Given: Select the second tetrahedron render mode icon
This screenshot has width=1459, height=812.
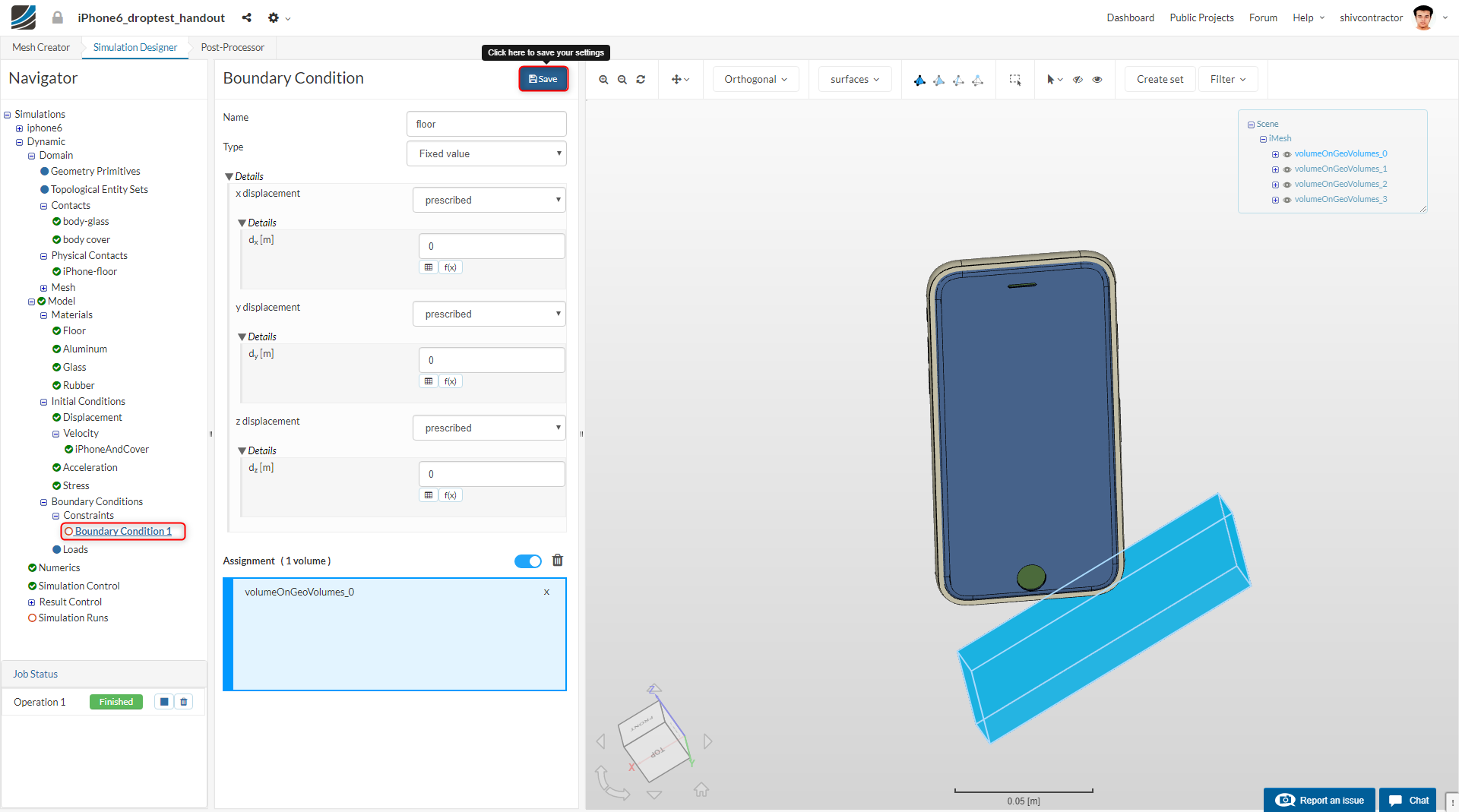Looking at the screenshot, I should click(x=939, y=80).
